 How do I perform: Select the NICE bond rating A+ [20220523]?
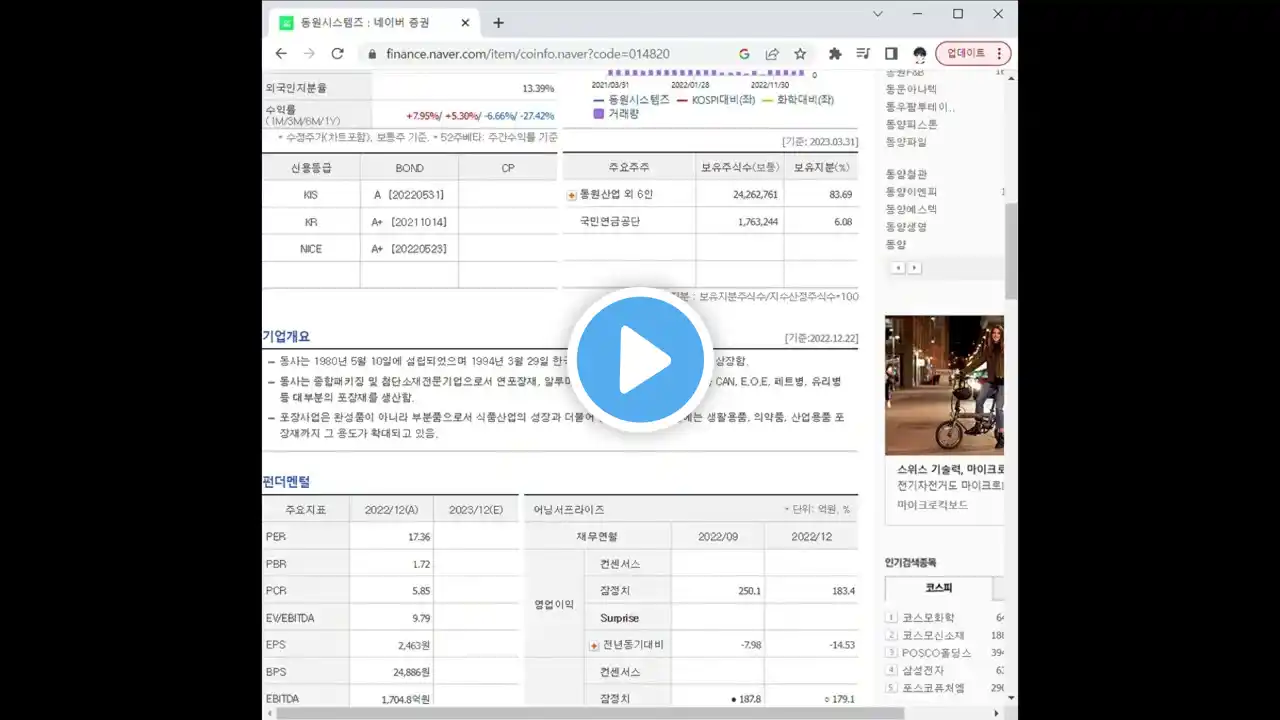(x=408, y=248)
